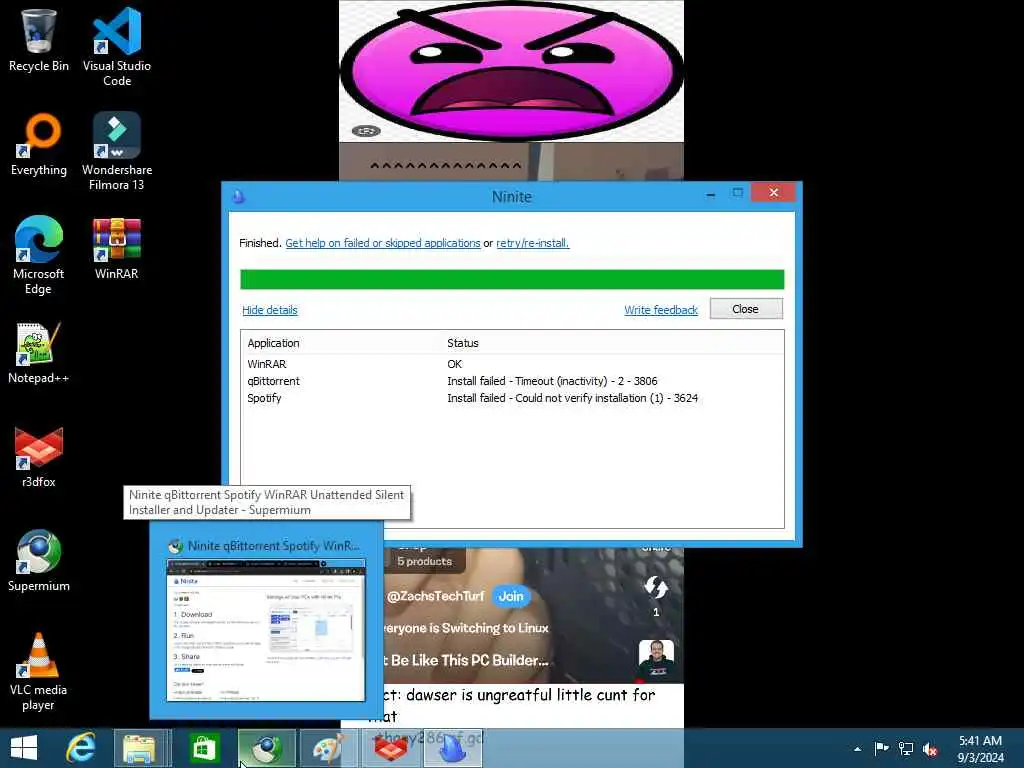
Task: Click the remix icon in the video
Action: coord(656,587)
